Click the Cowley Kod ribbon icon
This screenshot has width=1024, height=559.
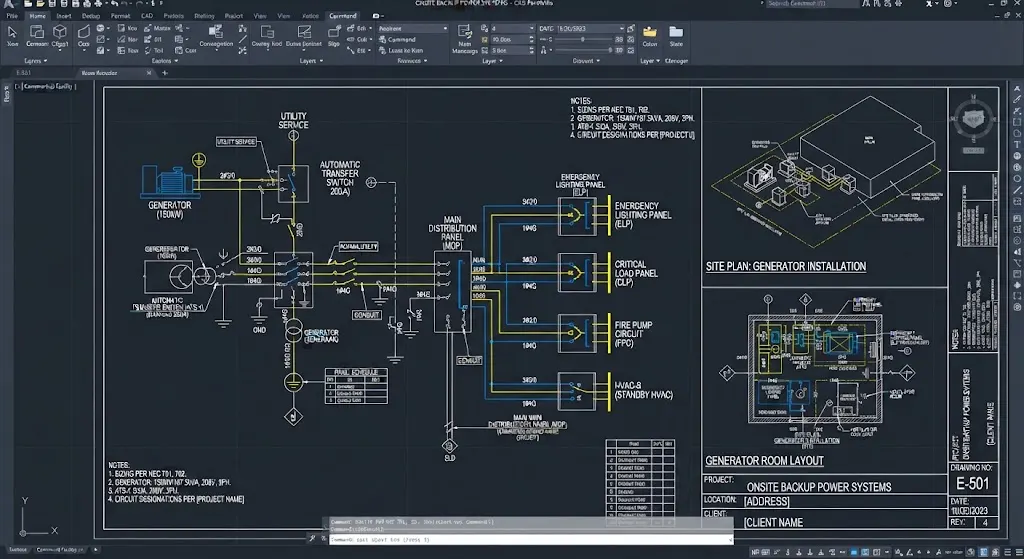[266, 31]
